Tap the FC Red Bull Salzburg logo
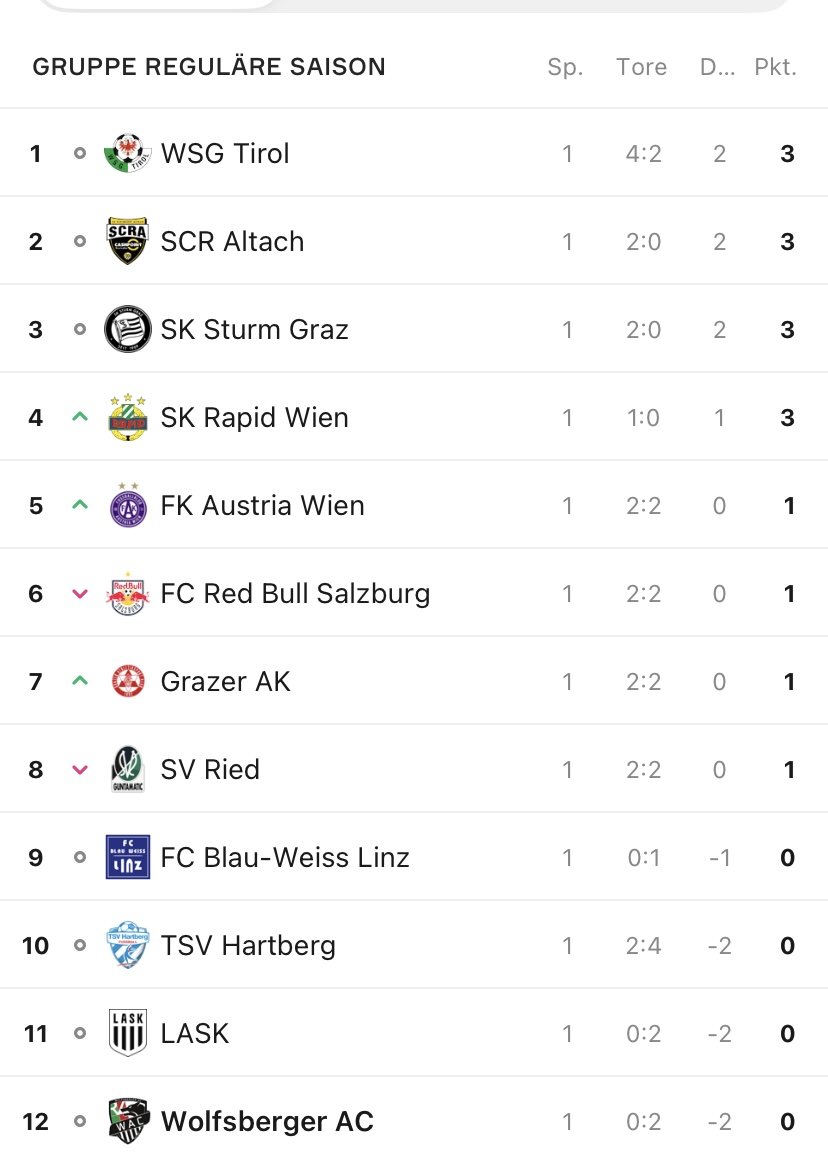 point(128,593)
